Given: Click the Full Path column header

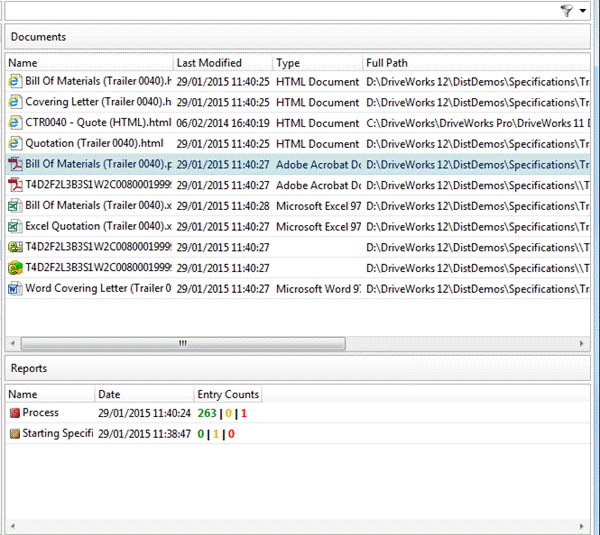Looking at the screenshot, I should tap(470, 63).
